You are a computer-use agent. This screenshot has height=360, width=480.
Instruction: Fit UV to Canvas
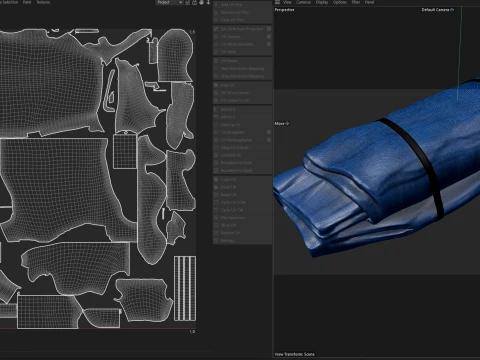coord(242,93)
